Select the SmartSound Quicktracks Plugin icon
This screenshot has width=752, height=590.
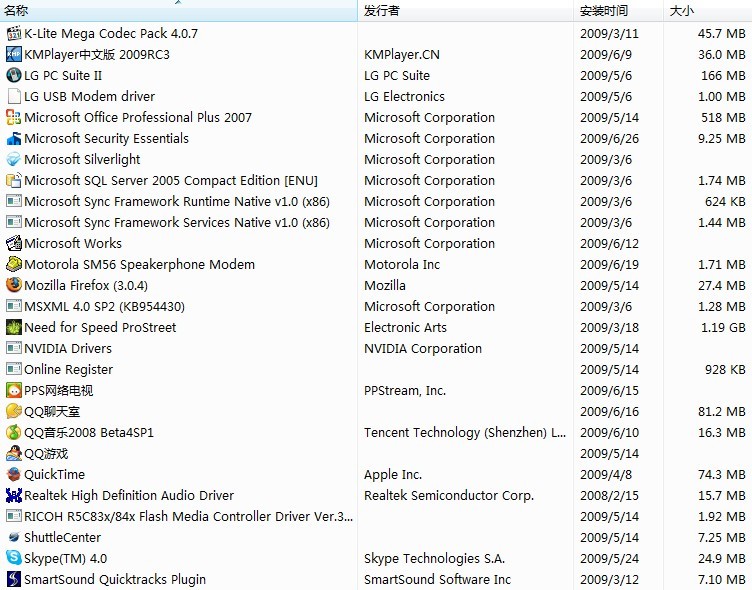click(14, 579)
